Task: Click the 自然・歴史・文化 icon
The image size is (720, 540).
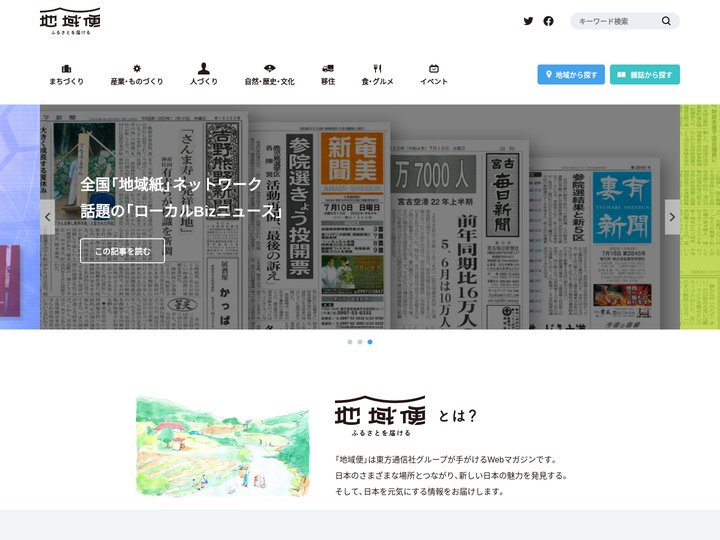Action: [270, 68]
